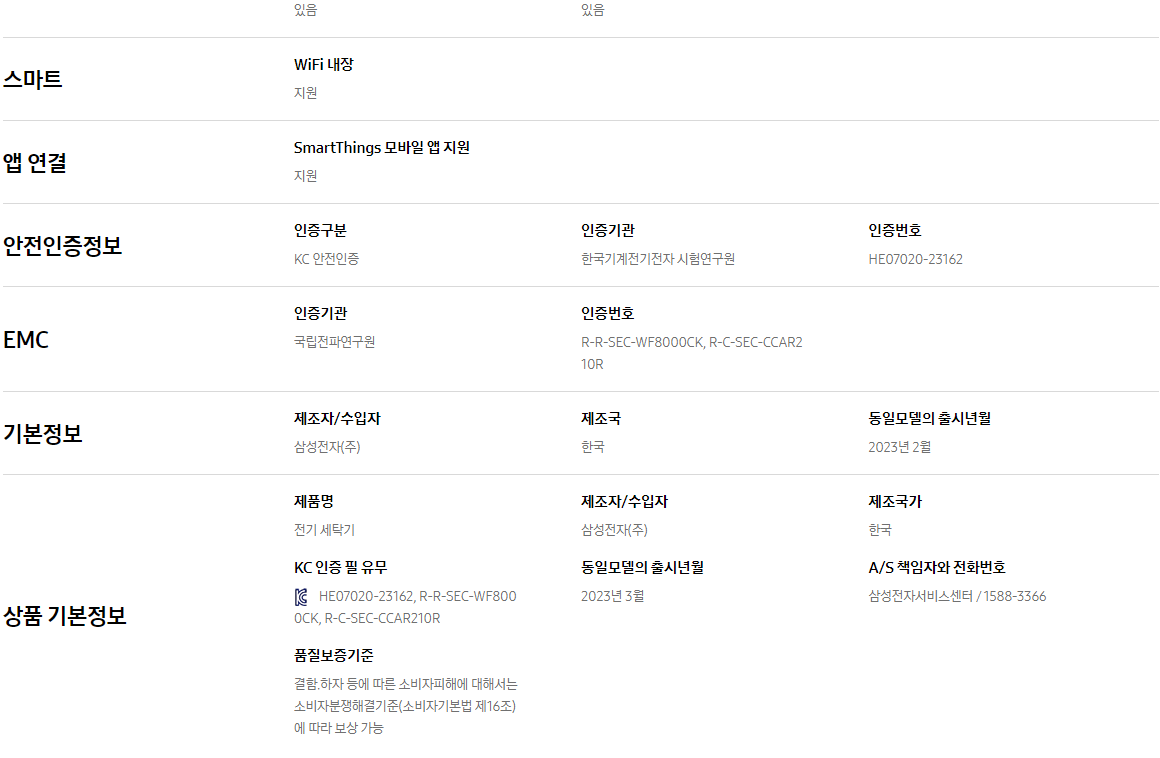The image size is (1160, 758).
Task: Click EMC number R-R-SEC-WF8000CK, R-C-SEC-CCAR210R
Action: coord(692,353)
